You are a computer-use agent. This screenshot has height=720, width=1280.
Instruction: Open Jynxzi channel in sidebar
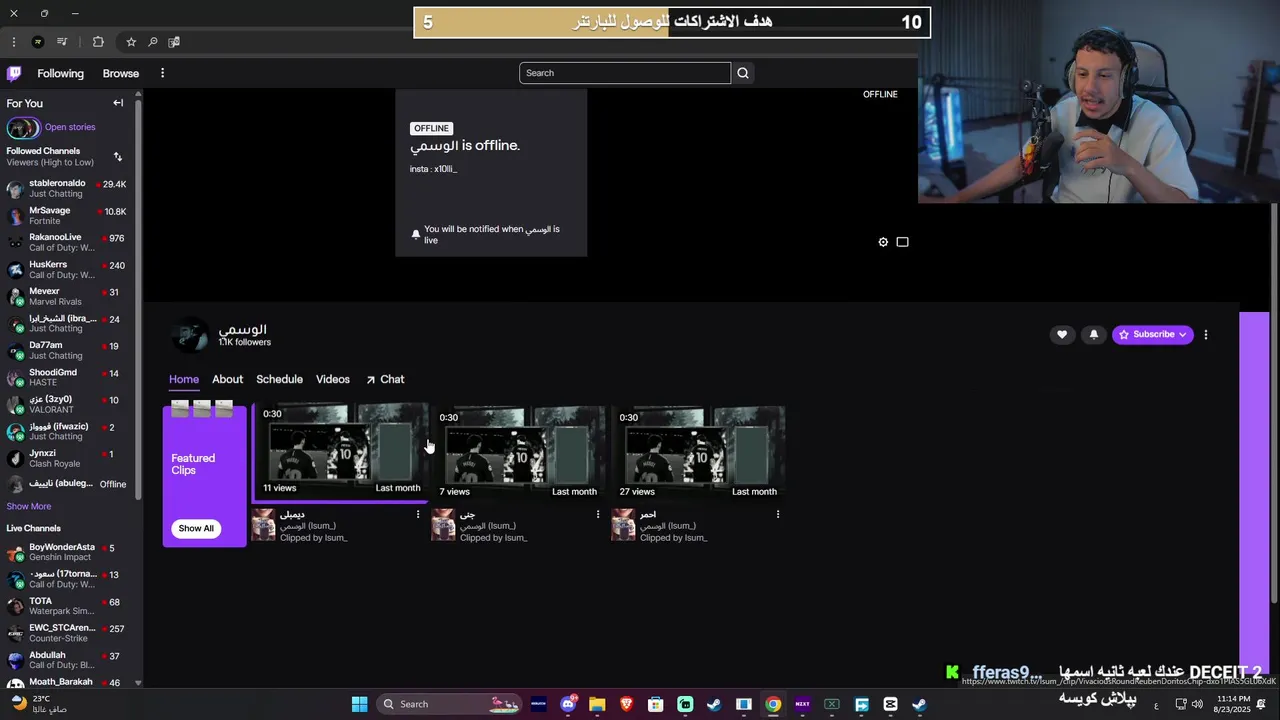[69, 458]
